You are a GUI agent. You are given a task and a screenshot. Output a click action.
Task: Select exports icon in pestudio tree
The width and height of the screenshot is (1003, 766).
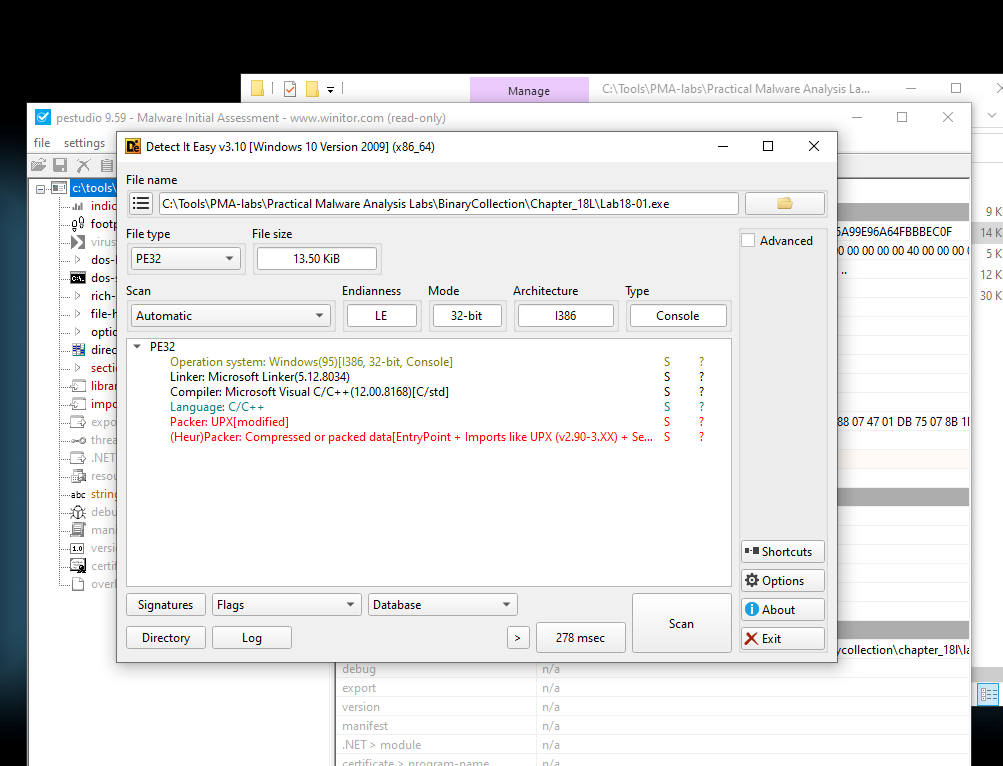coord(78,422)
